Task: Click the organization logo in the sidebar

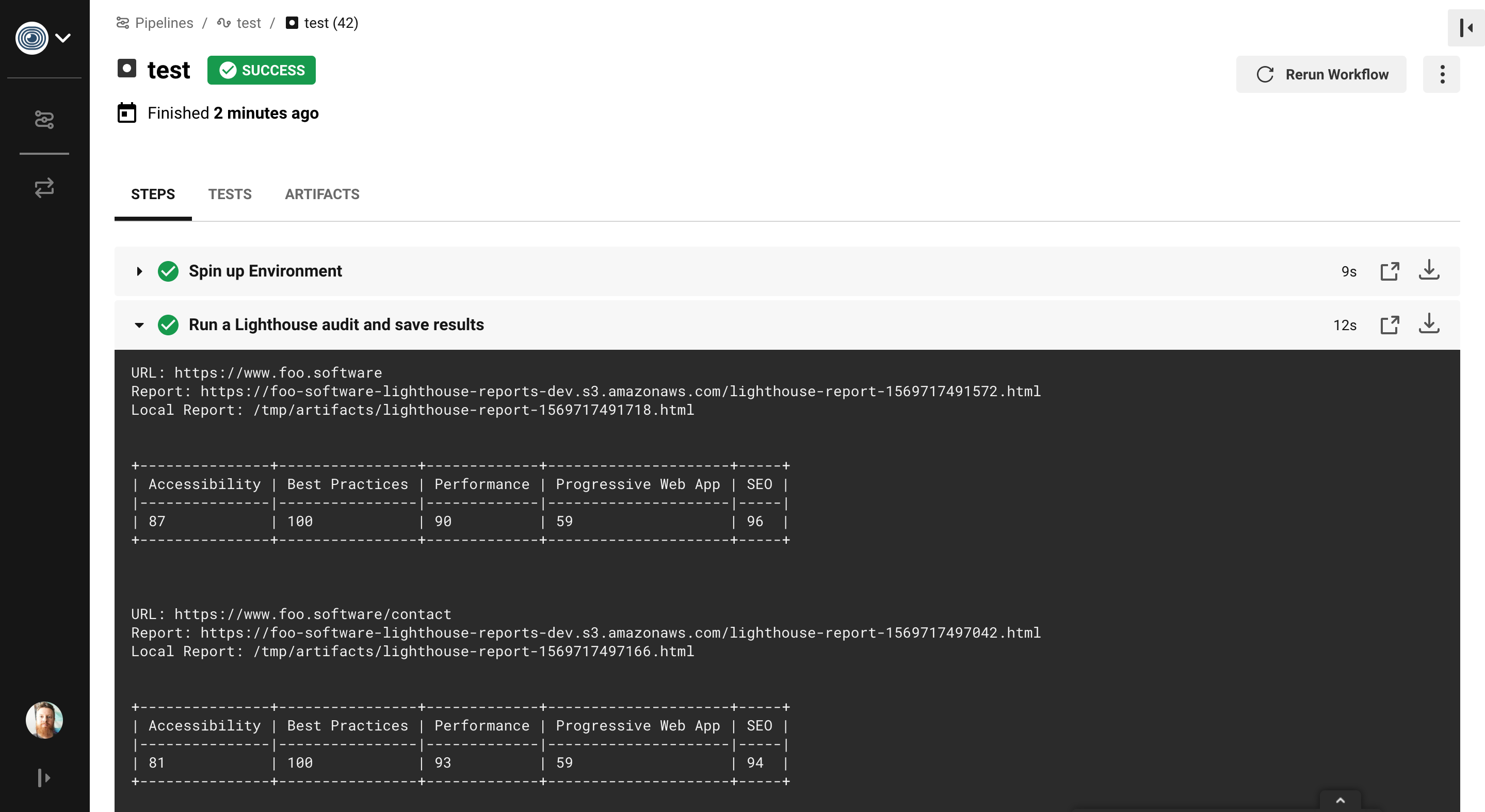Action: 31,38
